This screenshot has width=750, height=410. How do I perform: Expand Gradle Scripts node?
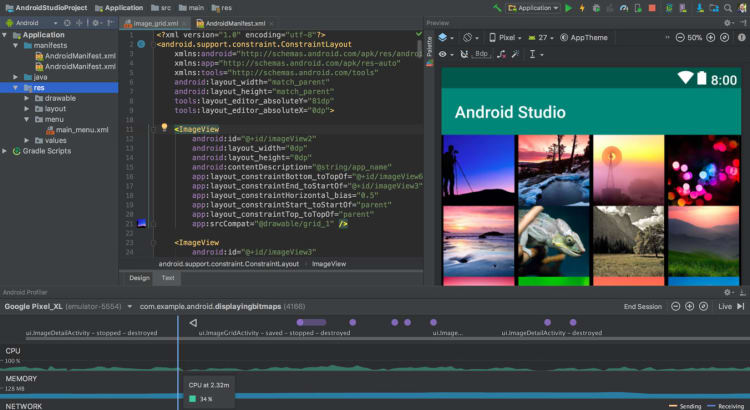coord(4,151)
